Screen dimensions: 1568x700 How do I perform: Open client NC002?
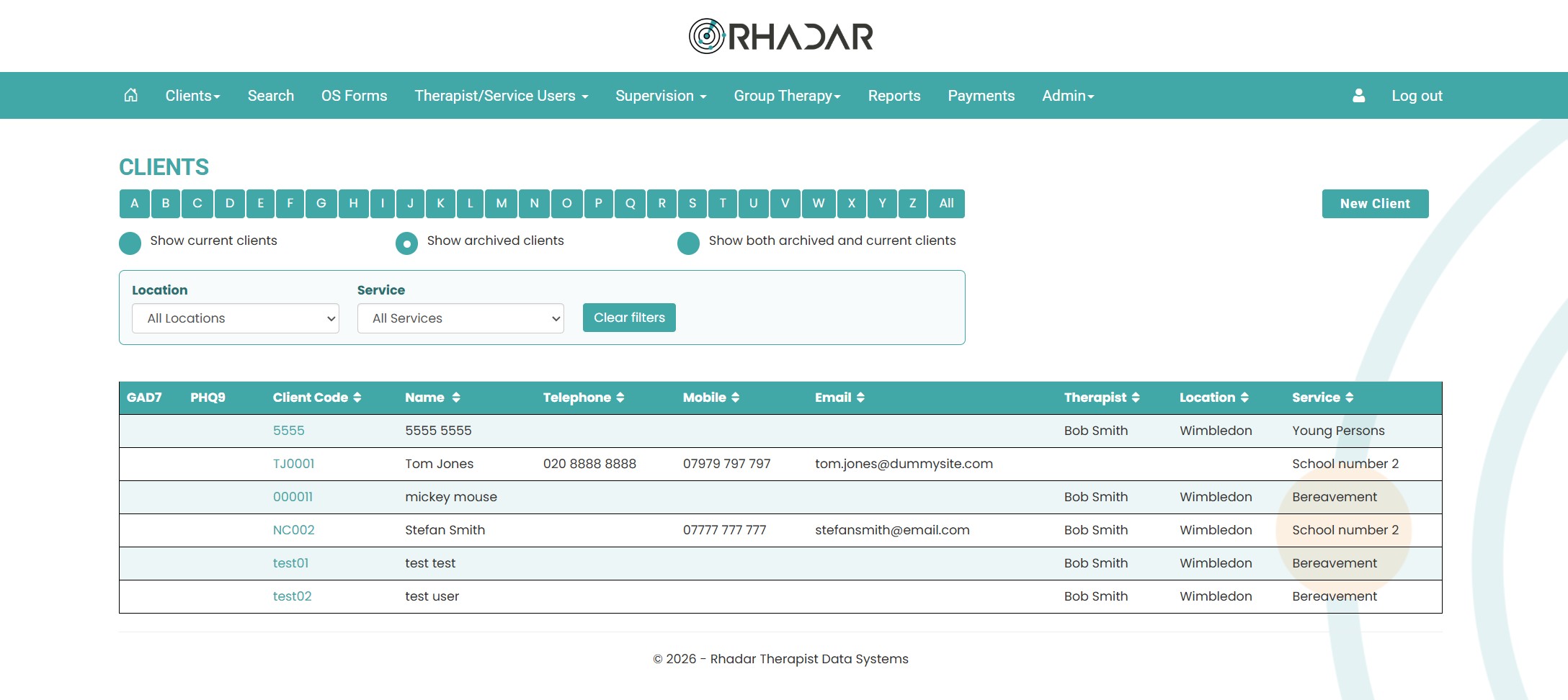(x=293, y=530)
